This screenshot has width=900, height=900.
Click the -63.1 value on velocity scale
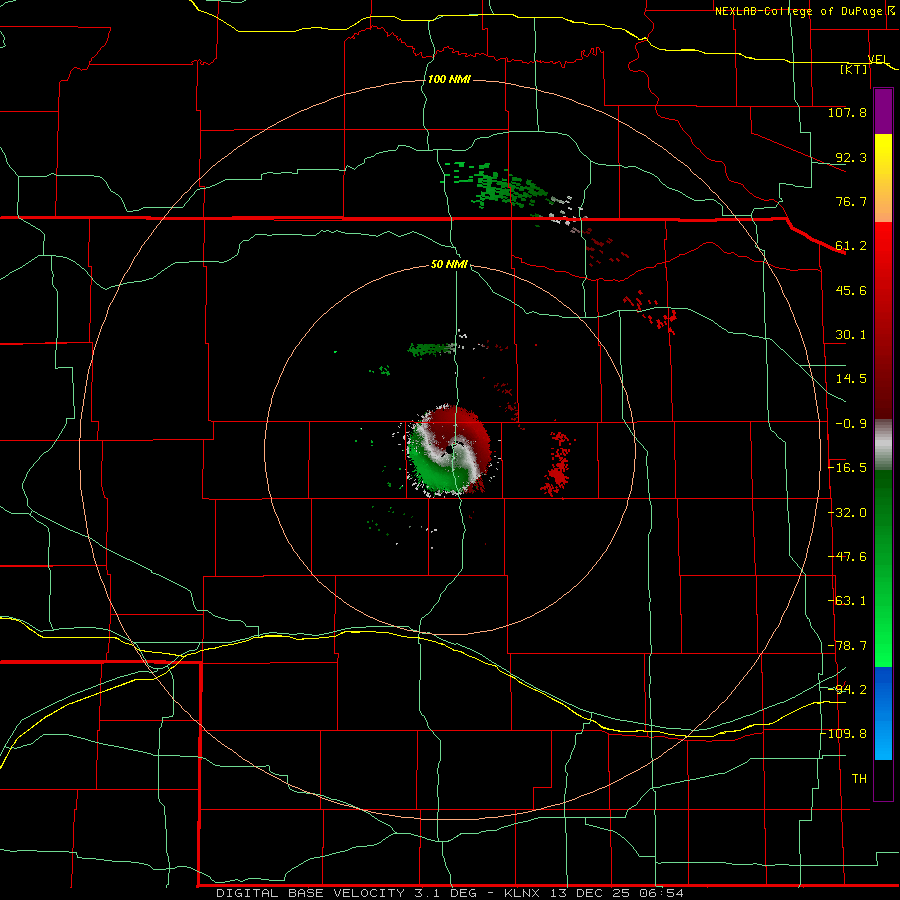[x=847, y=601]
